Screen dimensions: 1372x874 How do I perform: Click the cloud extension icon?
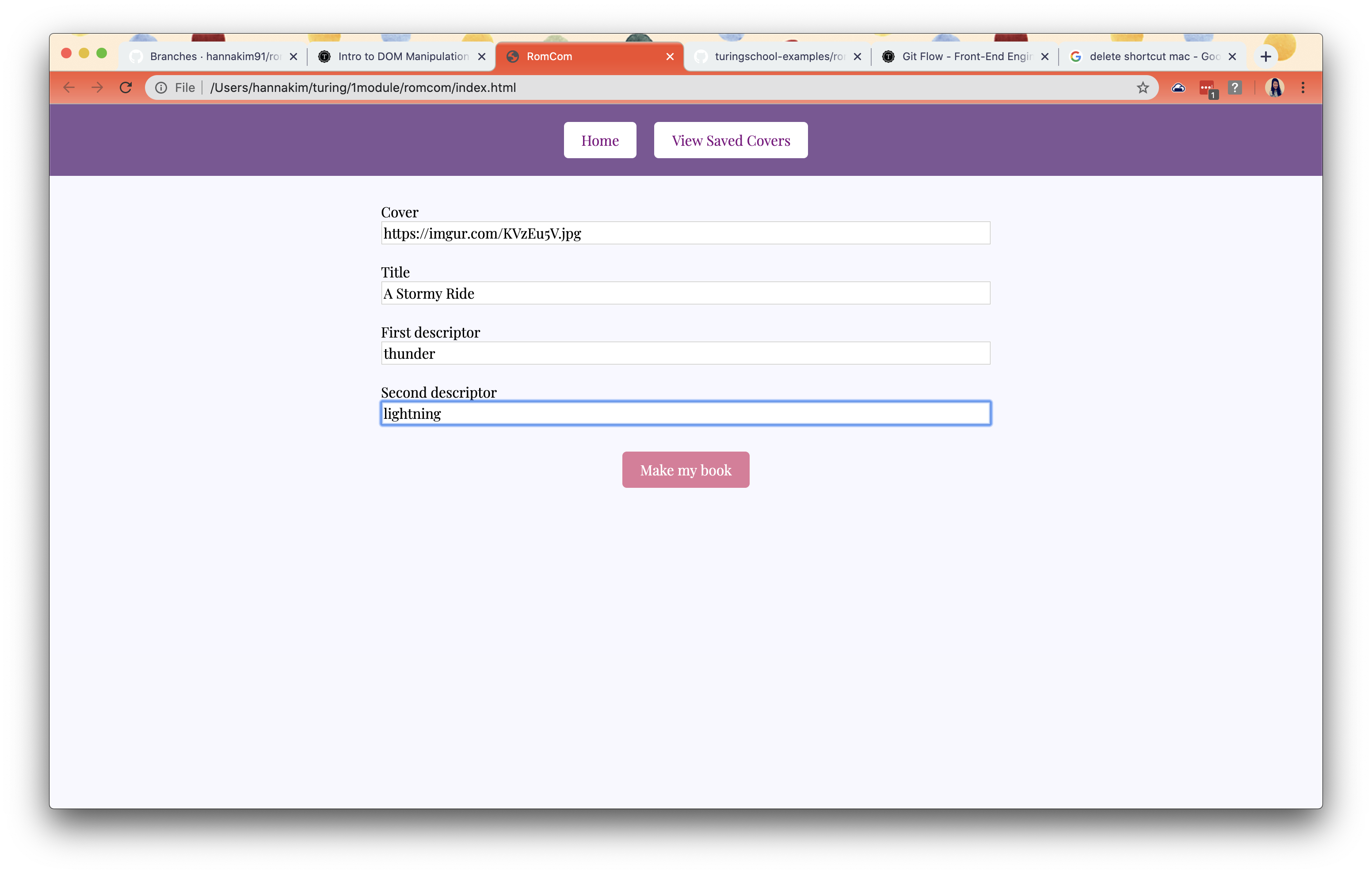(x=1178, y=88)
